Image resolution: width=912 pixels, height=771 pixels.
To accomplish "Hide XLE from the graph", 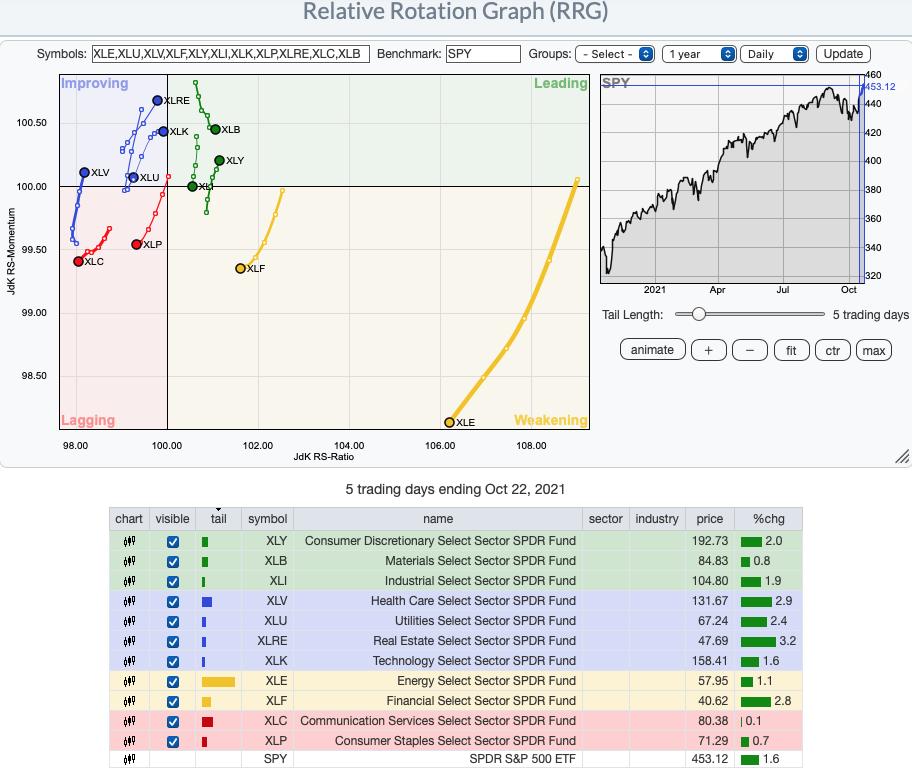I will pos(173,681).
